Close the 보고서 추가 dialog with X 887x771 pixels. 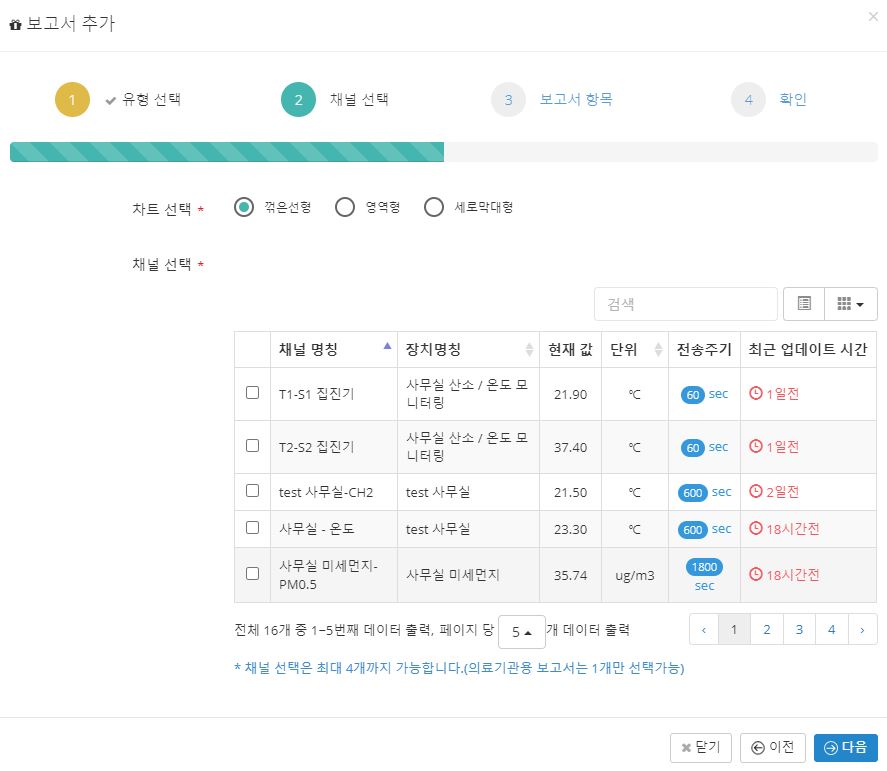tap(873, 17)
